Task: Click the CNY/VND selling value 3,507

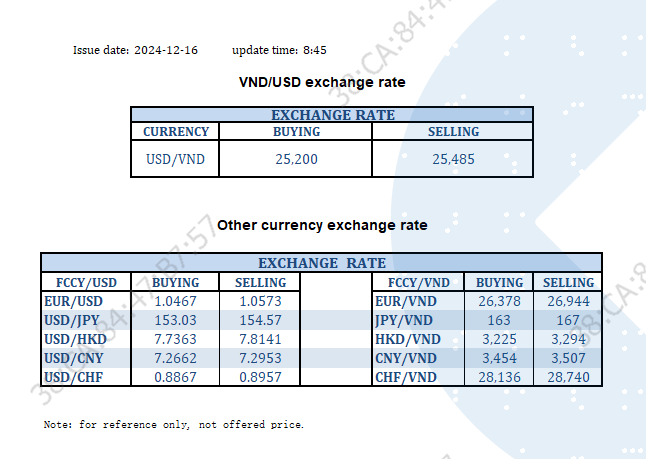Action: 568,358
